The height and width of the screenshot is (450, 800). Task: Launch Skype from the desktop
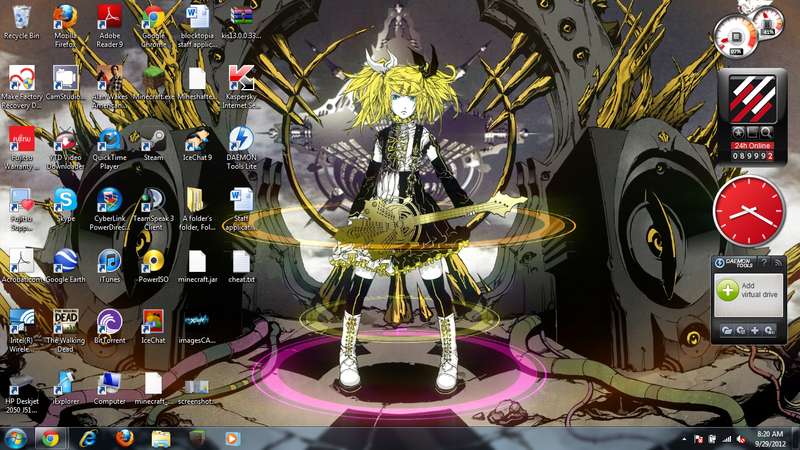click(x=65, y=205)
